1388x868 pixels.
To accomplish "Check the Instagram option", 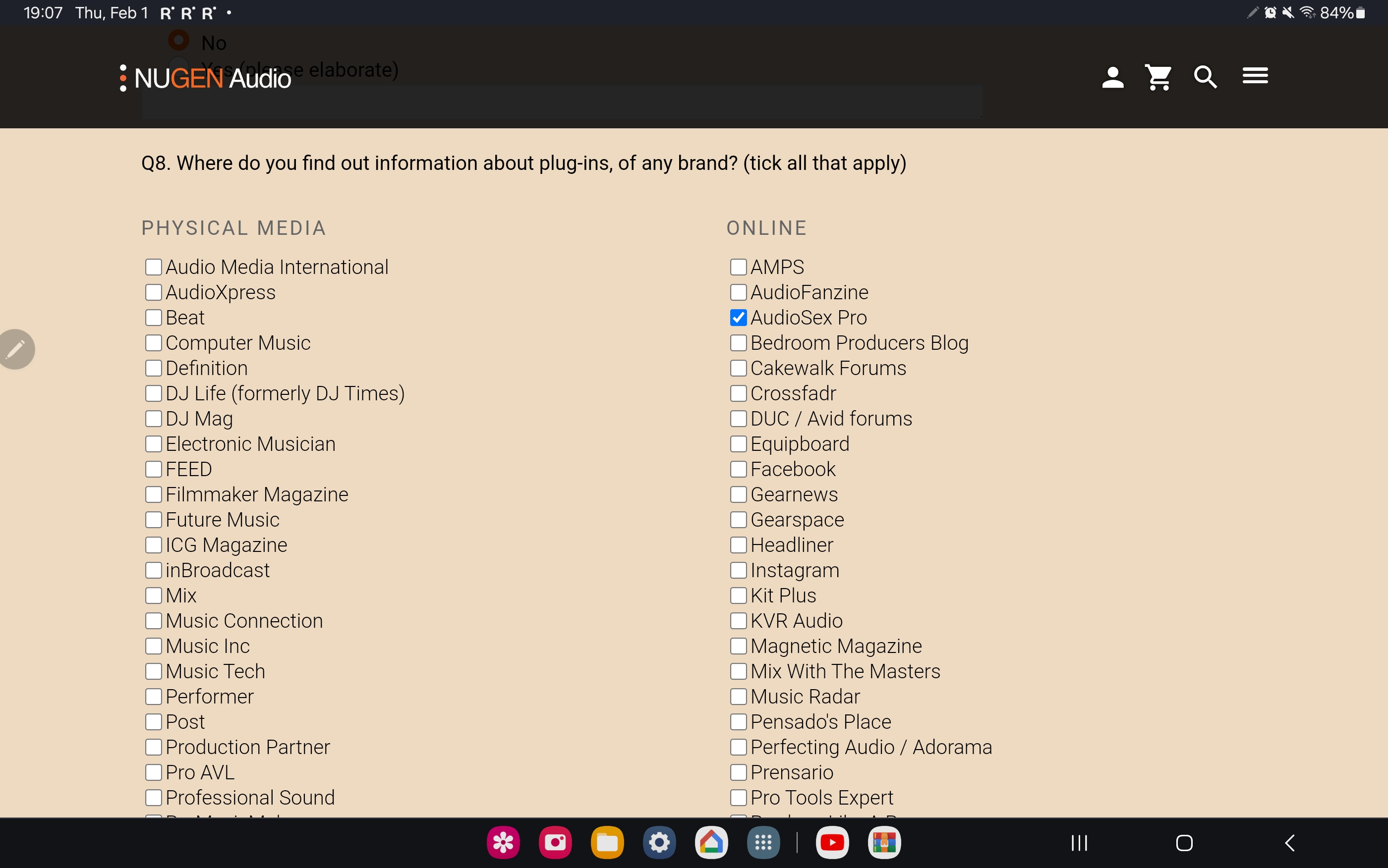I will 739,570.
